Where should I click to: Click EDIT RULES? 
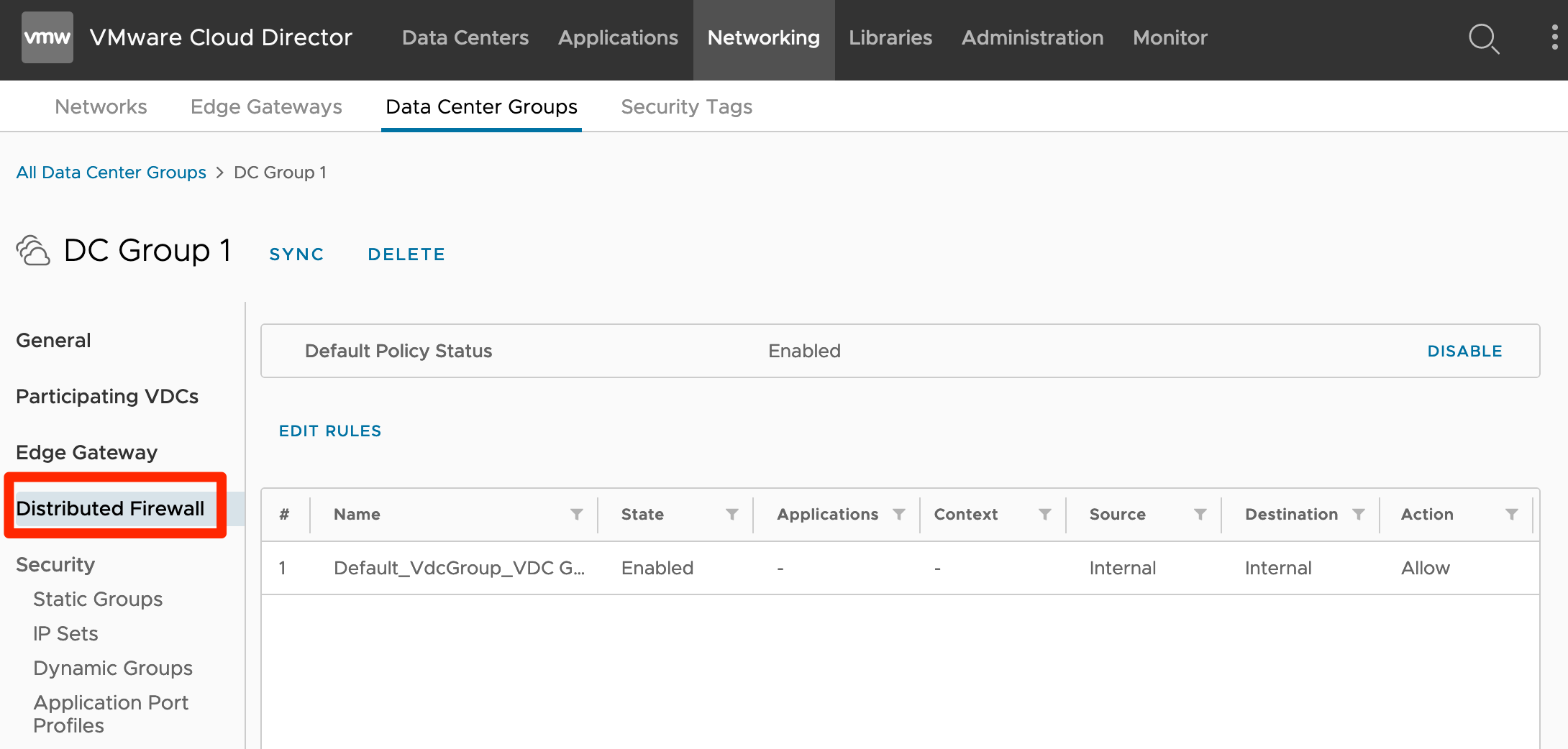tap(330, 431)
